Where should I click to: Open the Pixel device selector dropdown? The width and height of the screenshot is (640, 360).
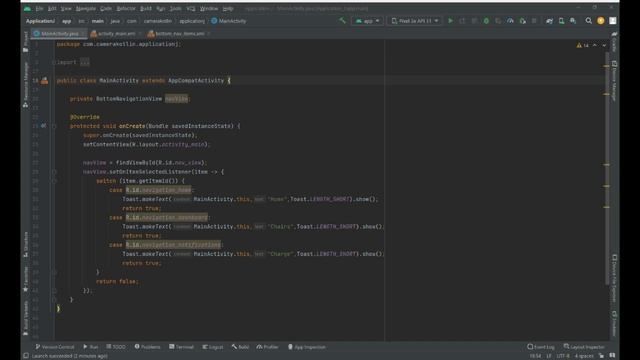(x=415, y=20)
